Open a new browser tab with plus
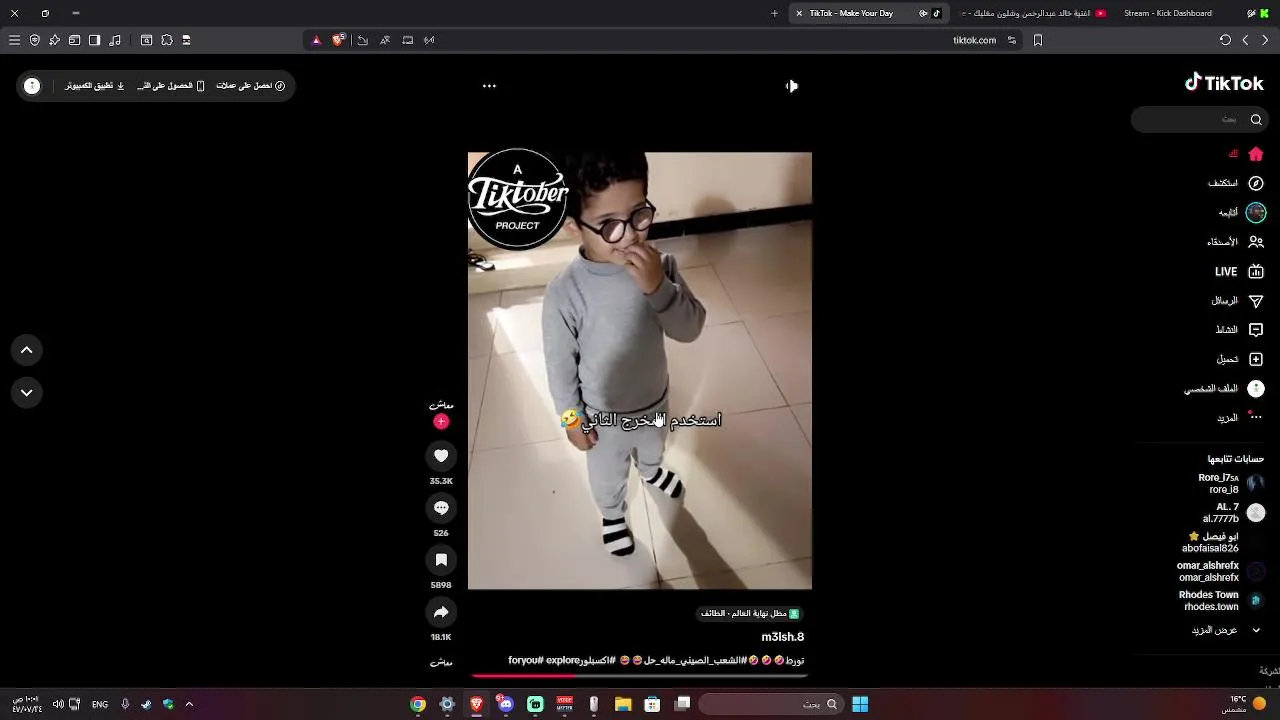 coord(774,13)
